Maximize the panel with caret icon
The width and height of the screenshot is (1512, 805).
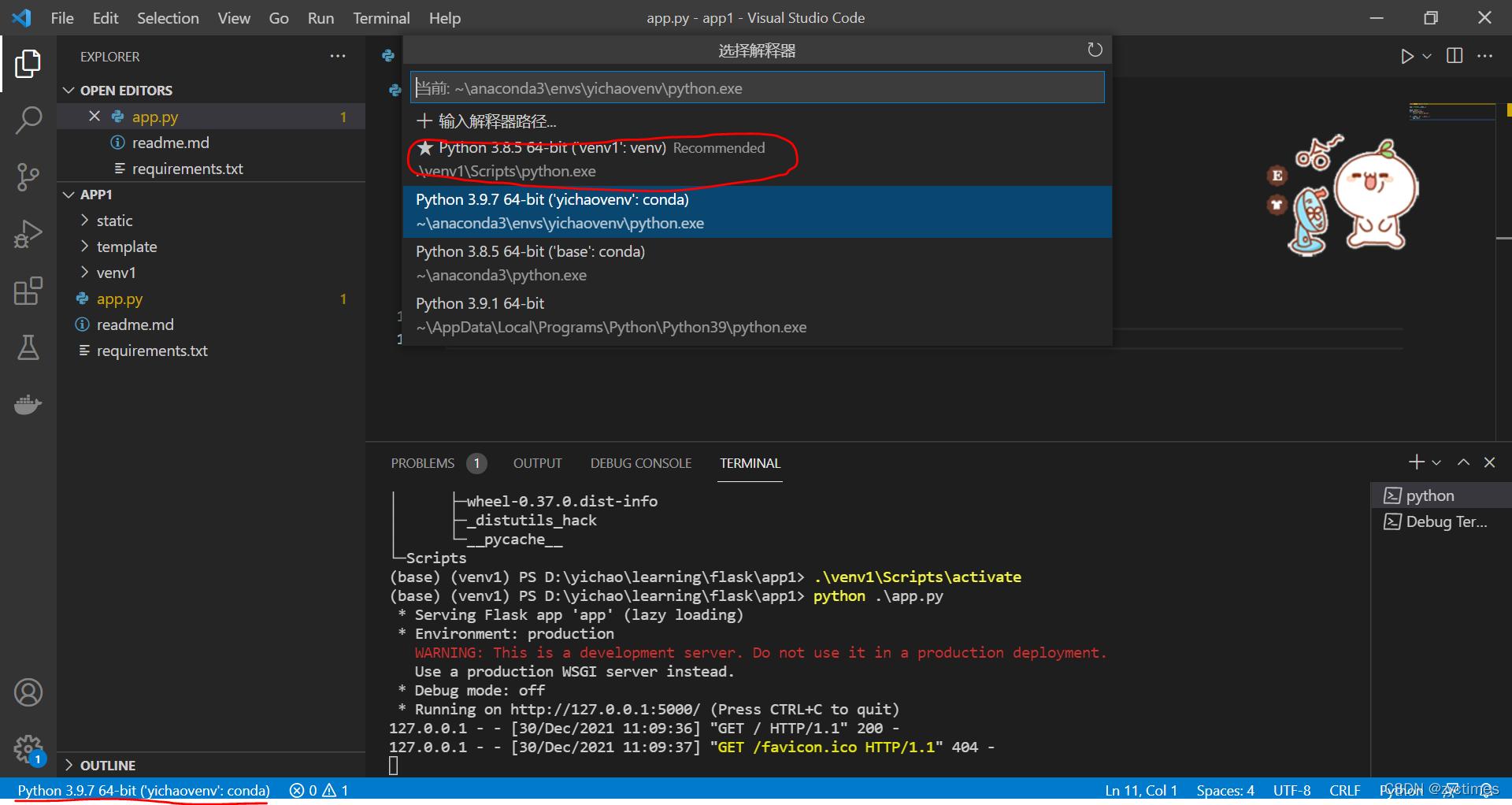(1463, 462)
